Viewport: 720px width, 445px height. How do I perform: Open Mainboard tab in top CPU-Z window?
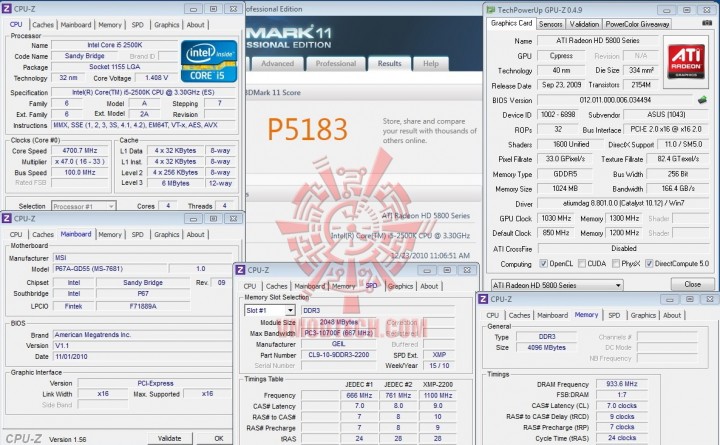(x=76, y=25)
